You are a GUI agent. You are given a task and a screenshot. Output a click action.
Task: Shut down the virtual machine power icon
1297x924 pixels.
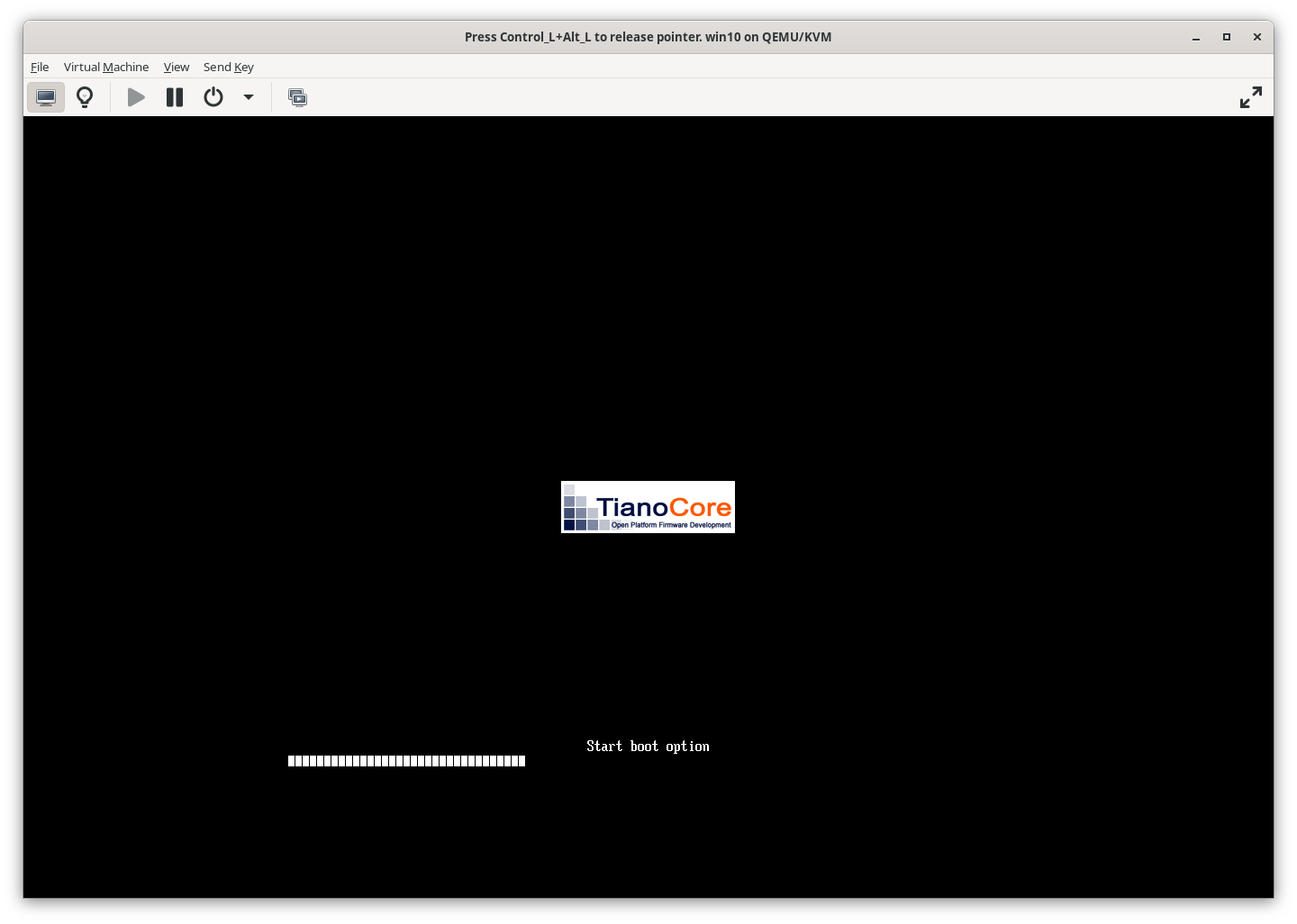pyautogui.click(x=213, y=97)
